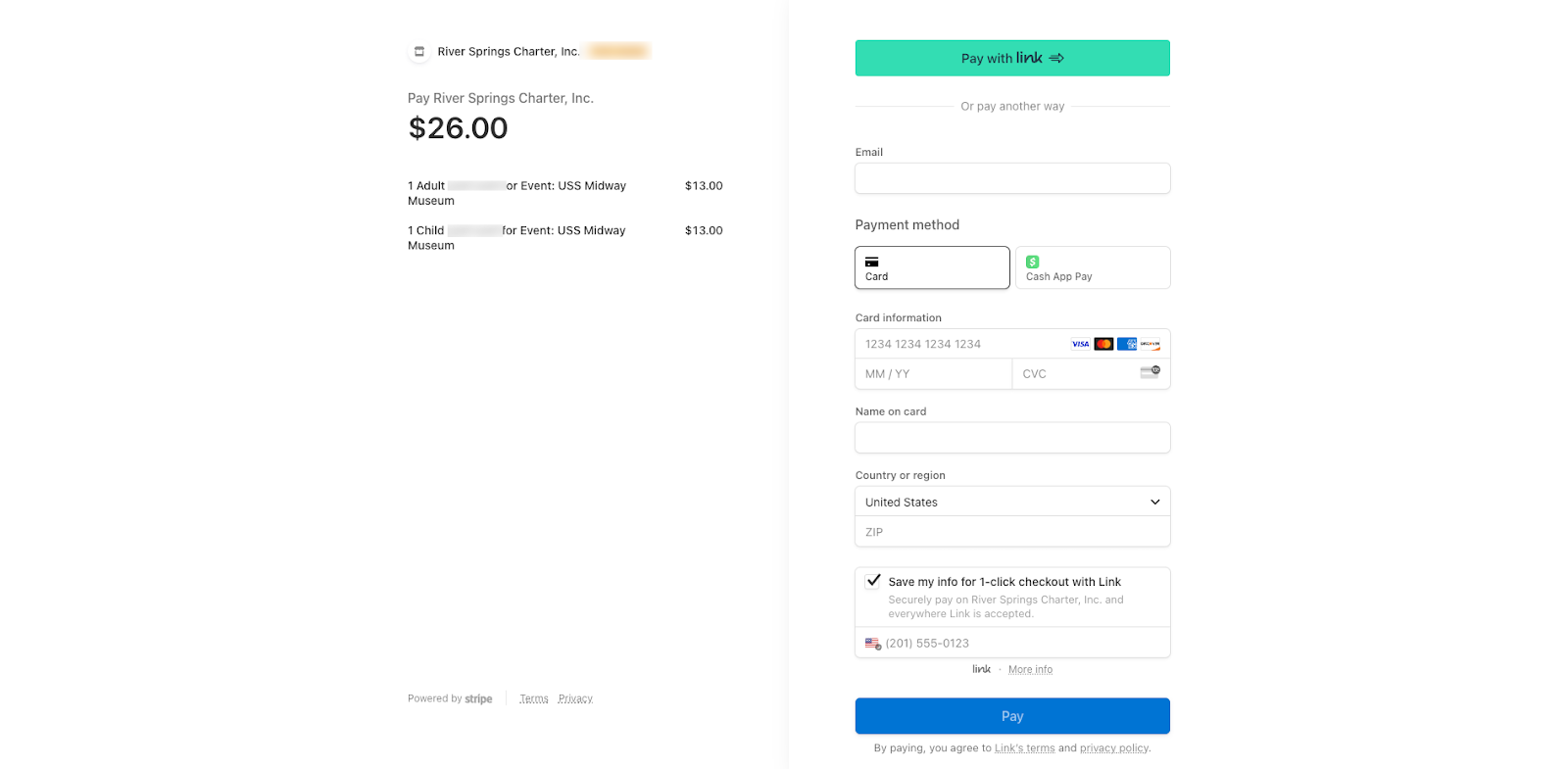This screenshot has width=1568, height=769.
Task: Click the blue Pay button
Action: pos(1012,716)
